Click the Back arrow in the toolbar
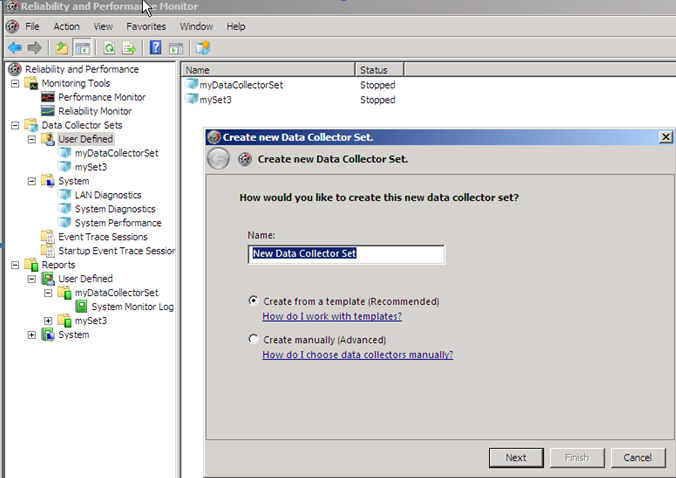This screenshot has height=478, width=676. 14,47
